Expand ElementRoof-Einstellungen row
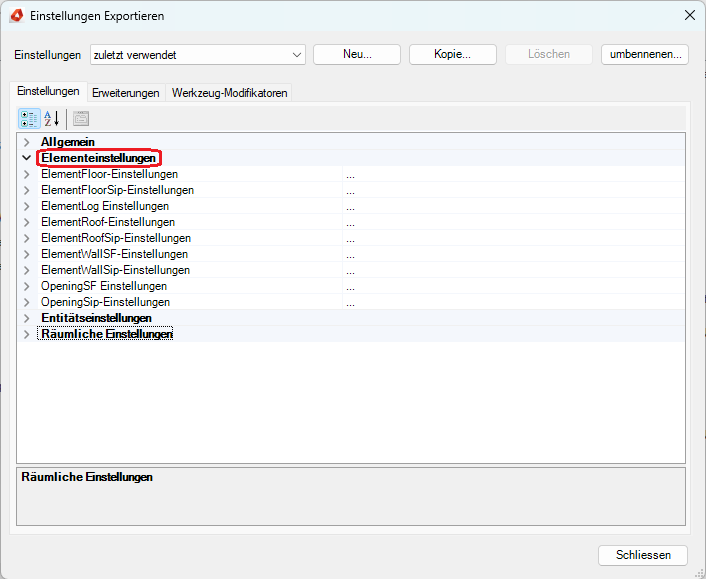The height and width of the screenshot is (579, 706). point(27,222)
